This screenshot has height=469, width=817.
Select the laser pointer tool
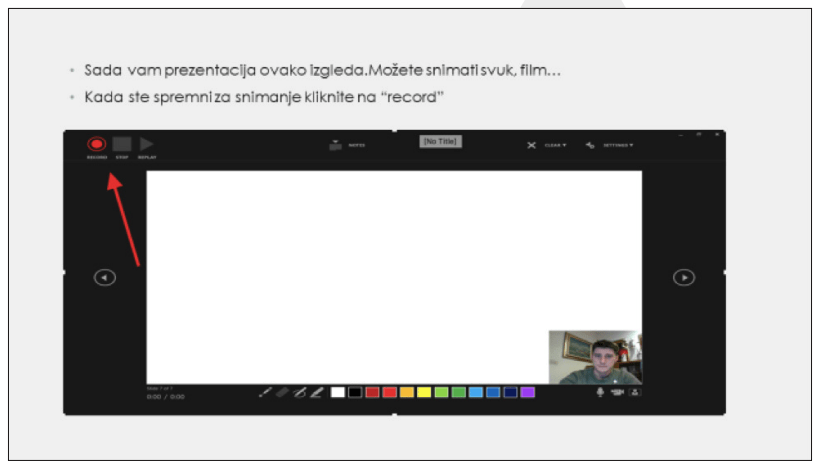click(x=265, y=392)
